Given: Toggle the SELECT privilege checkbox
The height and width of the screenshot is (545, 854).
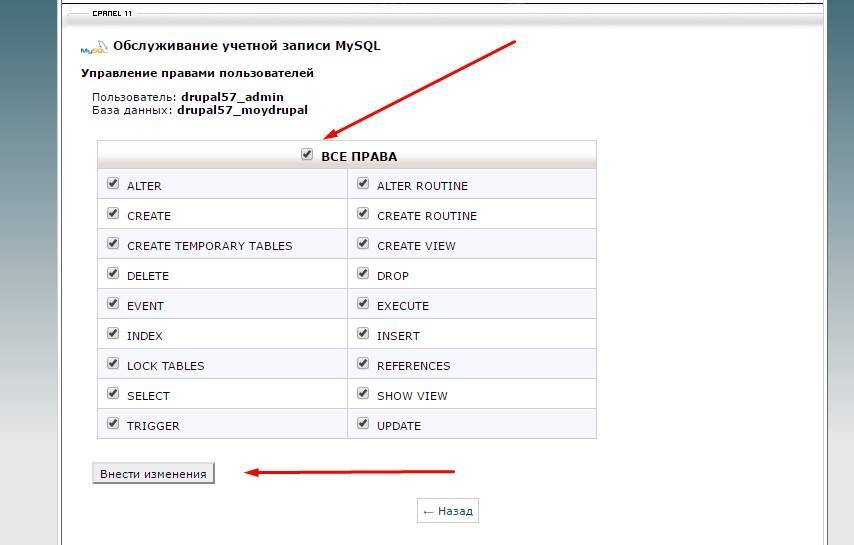Looking at the screenshot, I should coord(113,393).
